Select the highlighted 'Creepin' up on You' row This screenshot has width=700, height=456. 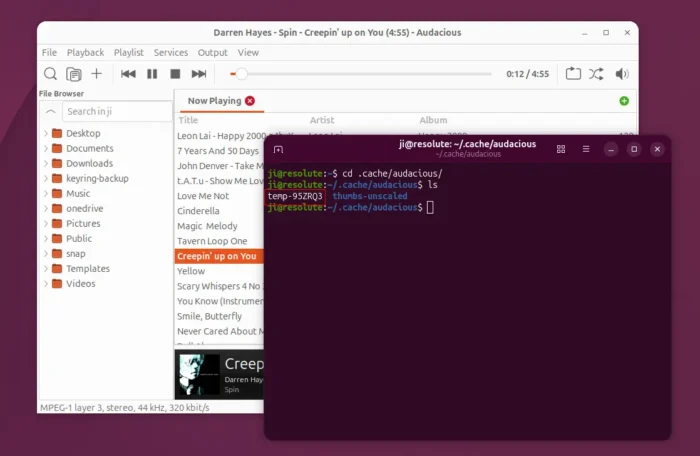point(219,256)
